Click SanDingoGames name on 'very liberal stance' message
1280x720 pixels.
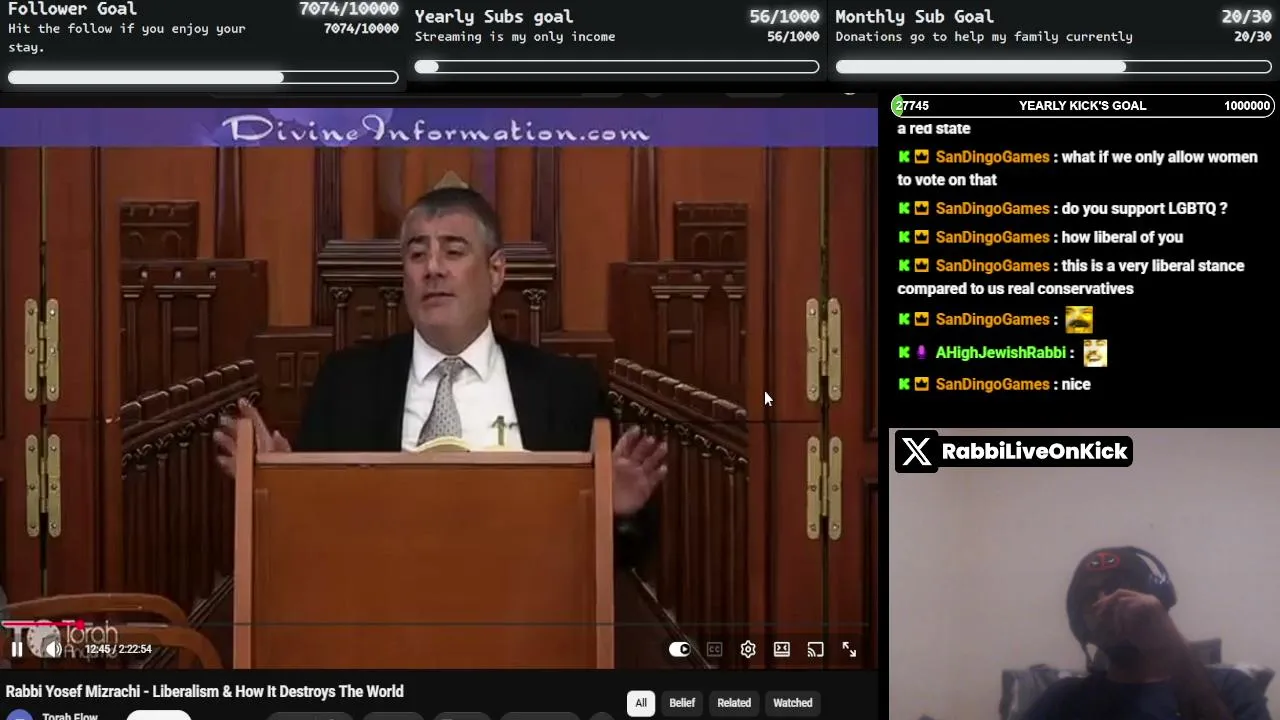pyautogui.click(x=992, y=266)
